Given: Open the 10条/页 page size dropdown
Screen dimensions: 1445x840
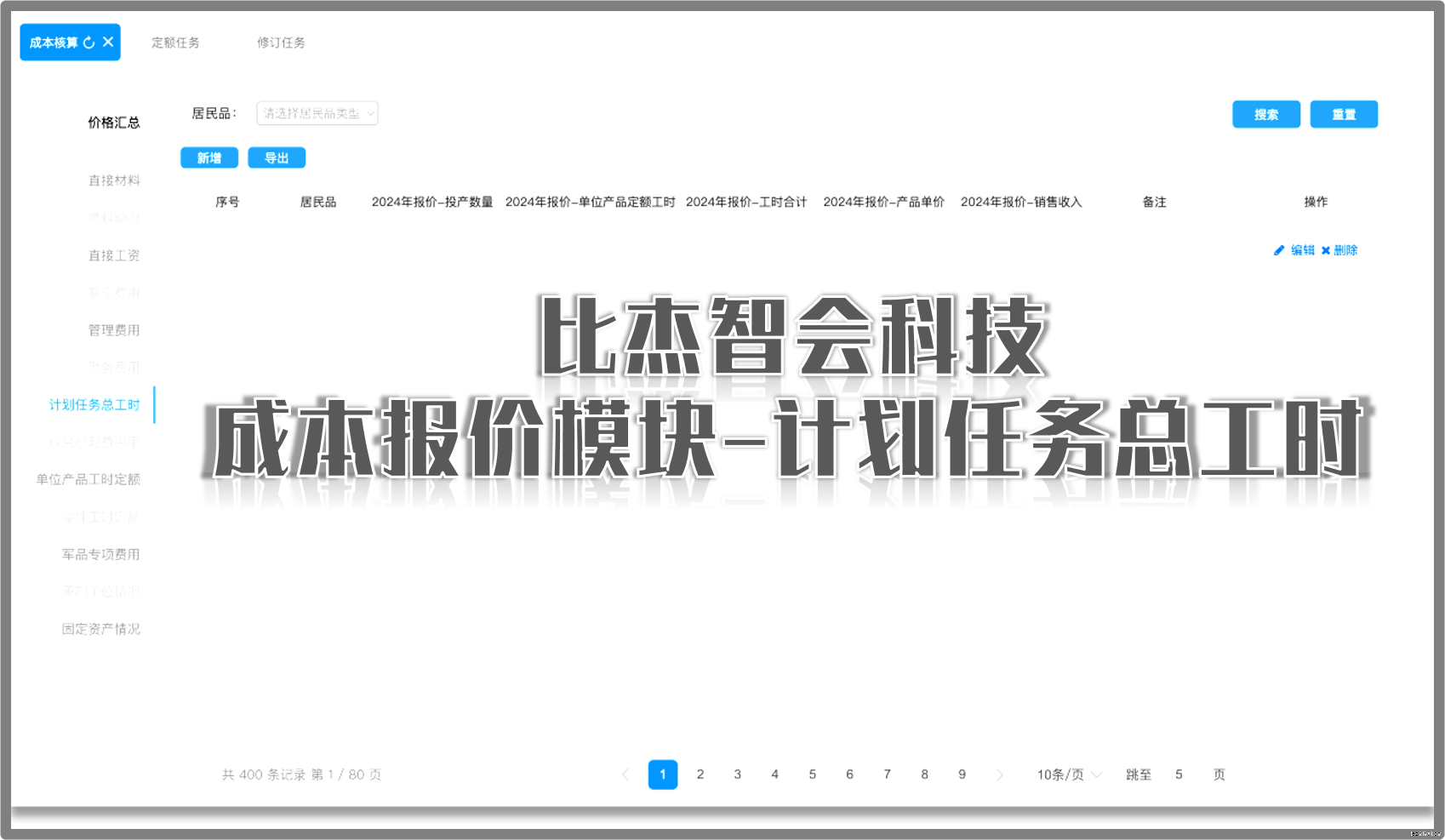Looking at the screenshot, I should (x=1070, y=774).
